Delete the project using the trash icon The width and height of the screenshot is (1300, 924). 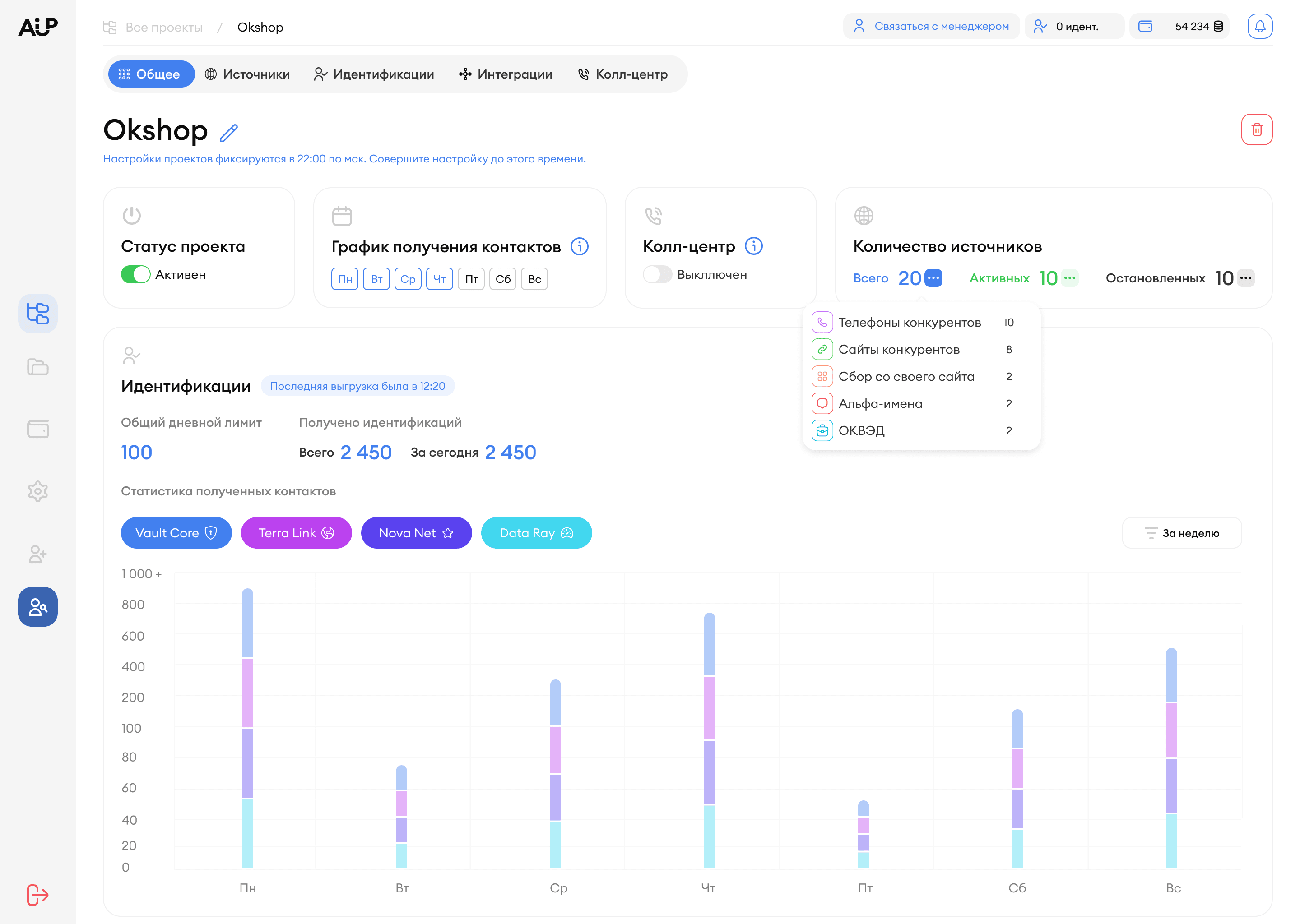click(x=1257, y=129)
